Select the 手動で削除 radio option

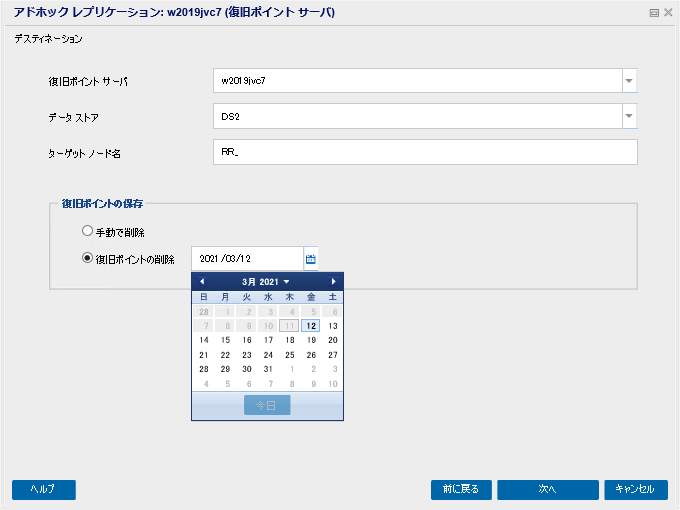click(87, 231)
